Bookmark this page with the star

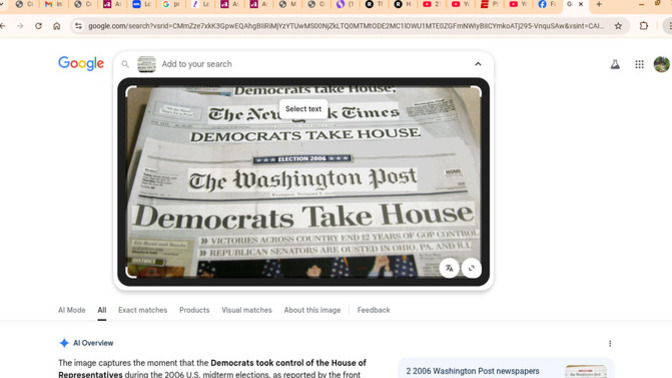(x=618, y=26)
